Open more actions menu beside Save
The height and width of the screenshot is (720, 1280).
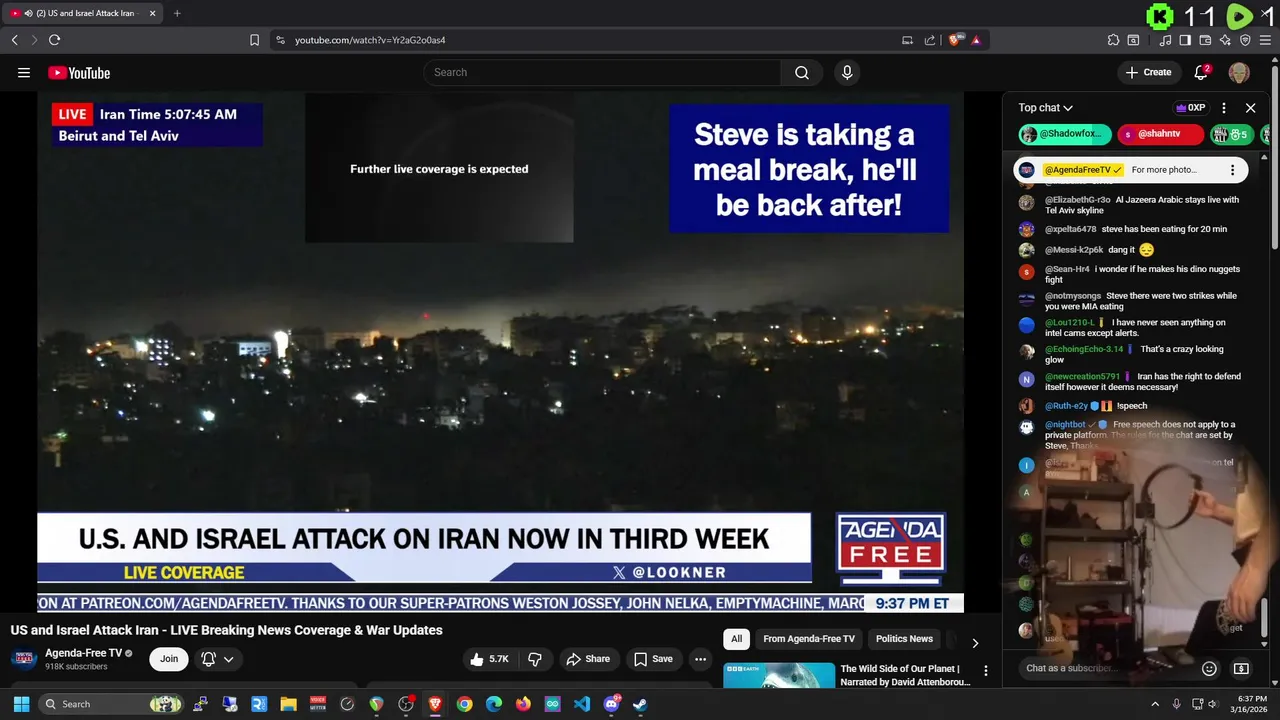[x=700, y=659]
